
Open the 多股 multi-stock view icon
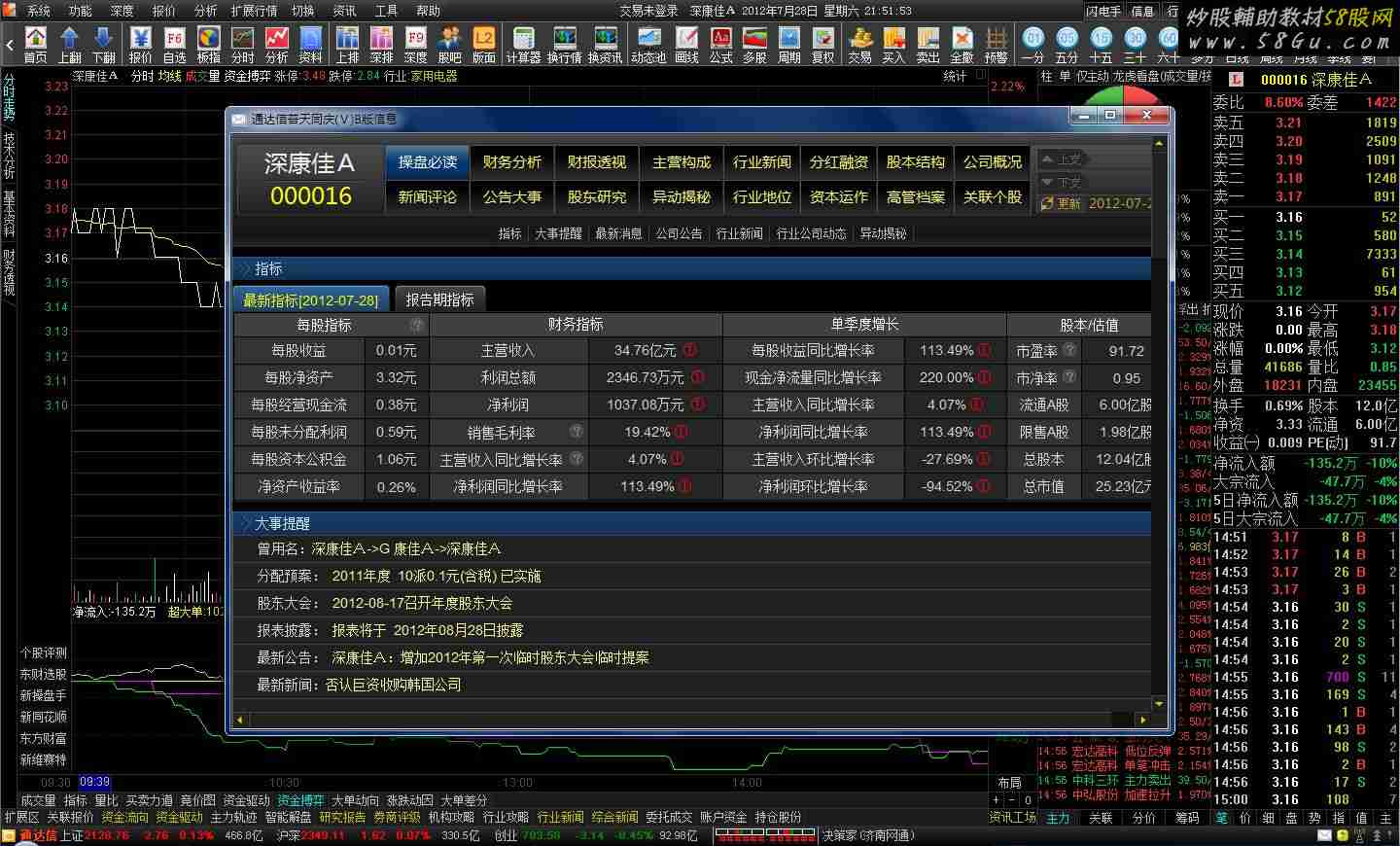click(755, 45)
